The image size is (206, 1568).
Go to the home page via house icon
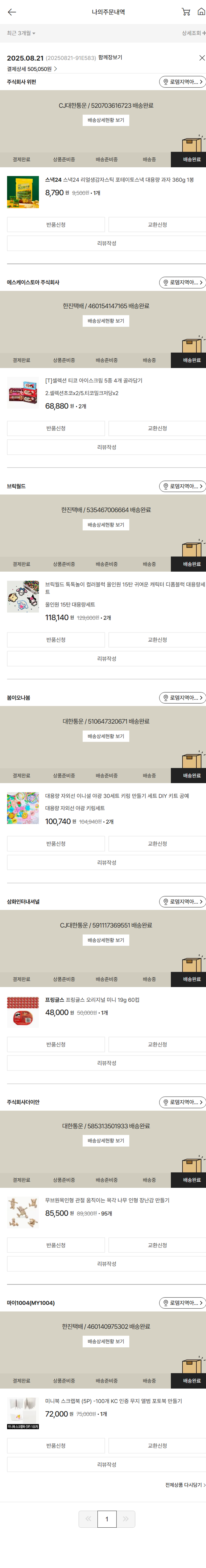pos(201,12)
